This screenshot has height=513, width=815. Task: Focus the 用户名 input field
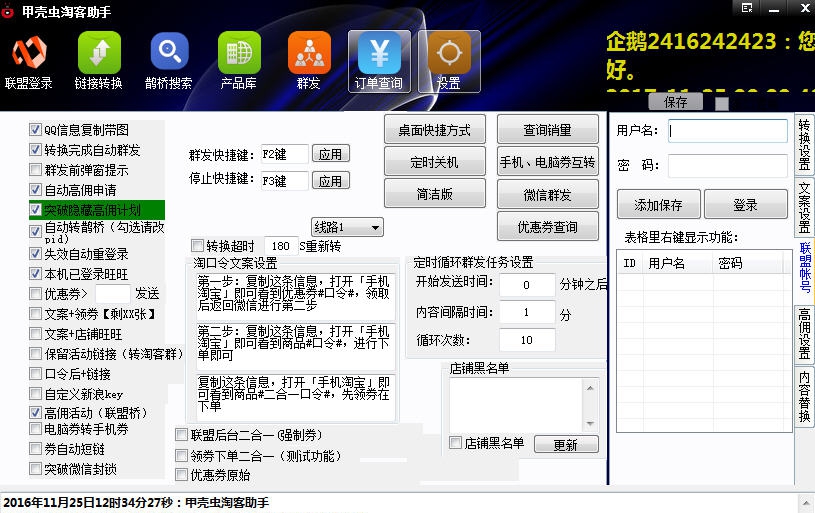point(727,131)
